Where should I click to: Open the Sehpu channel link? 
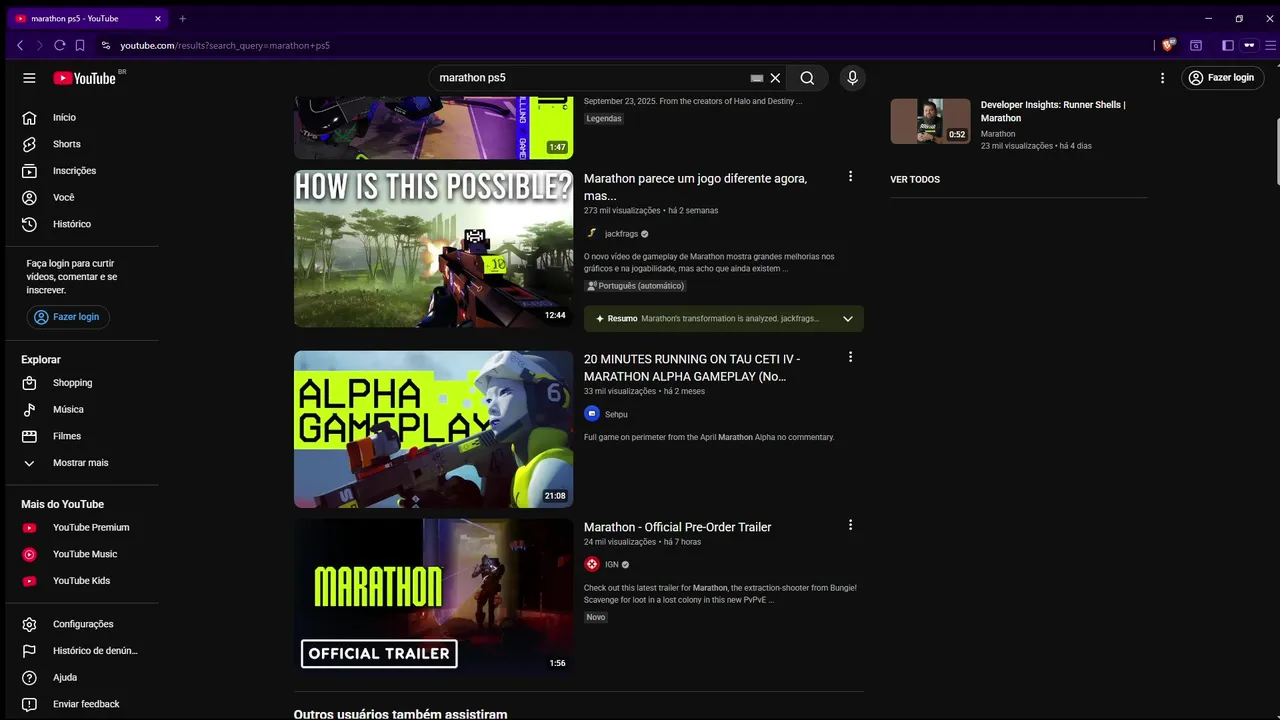point(616,414)
